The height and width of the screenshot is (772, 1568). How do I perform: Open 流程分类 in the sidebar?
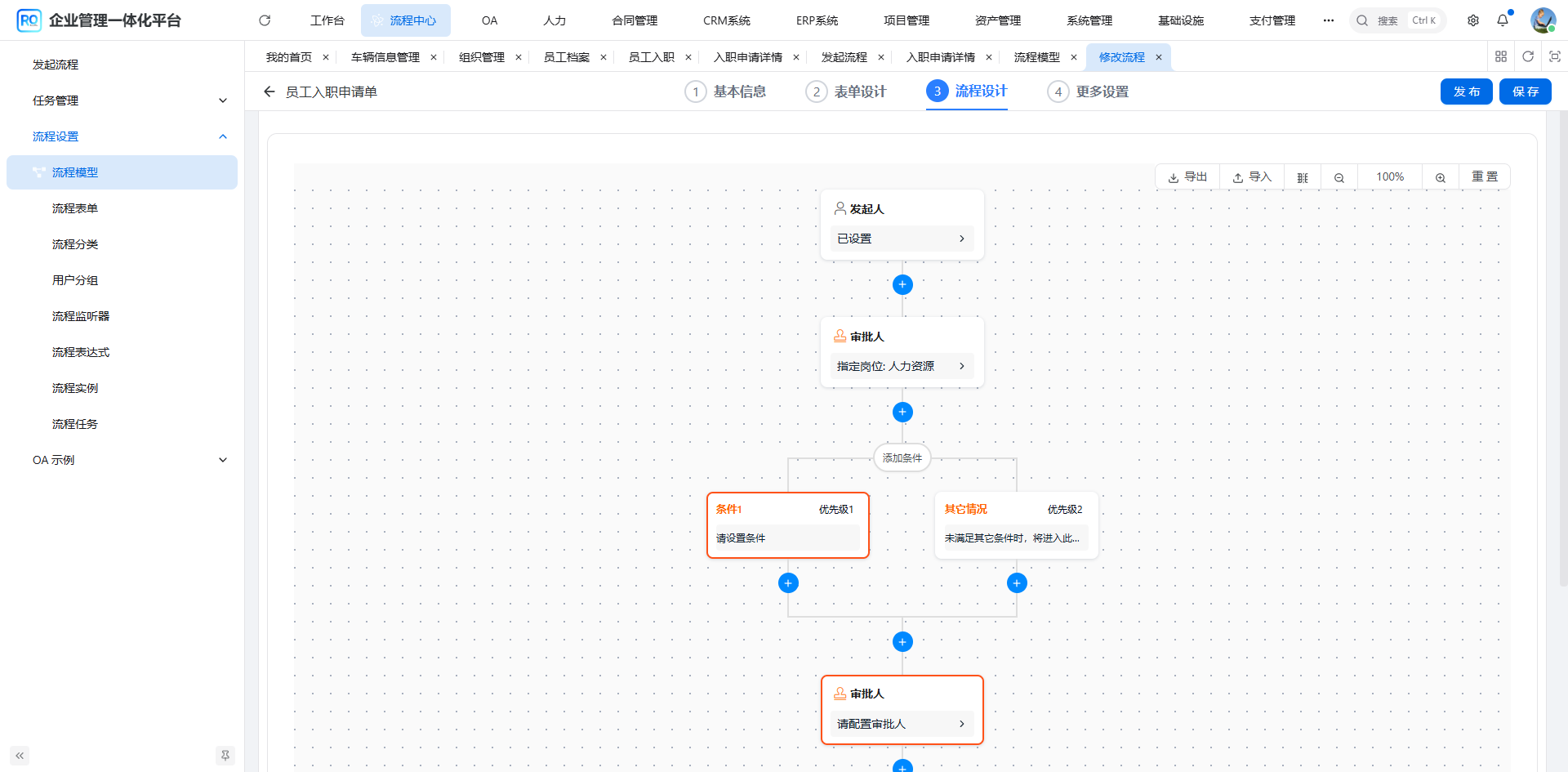tap(122, 244)
